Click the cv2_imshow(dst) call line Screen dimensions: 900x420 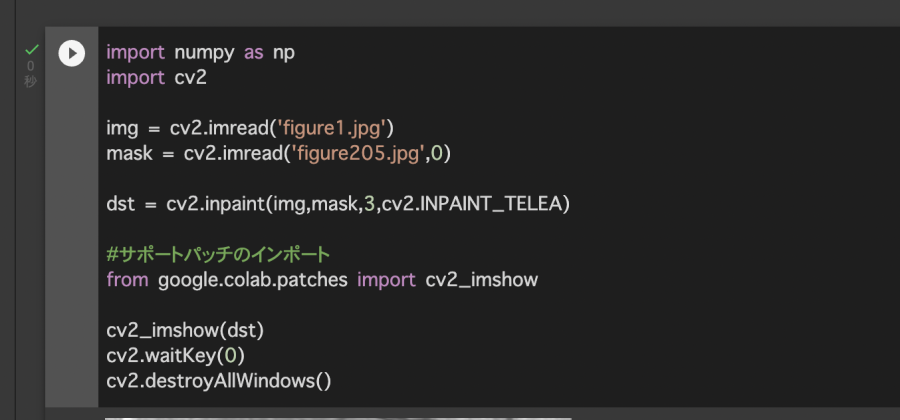point(185,330)
